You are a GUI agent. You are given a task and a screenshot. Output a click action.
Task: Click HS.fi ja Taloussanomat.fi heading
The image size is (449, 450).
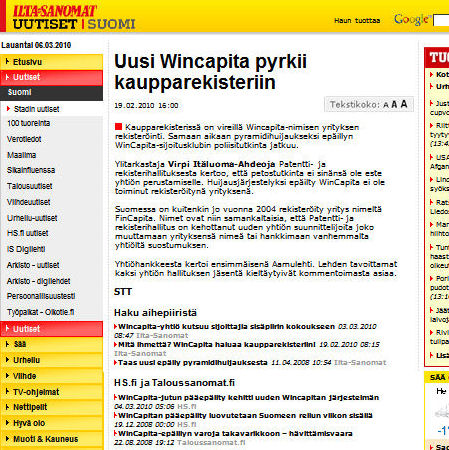click(174, 383)
